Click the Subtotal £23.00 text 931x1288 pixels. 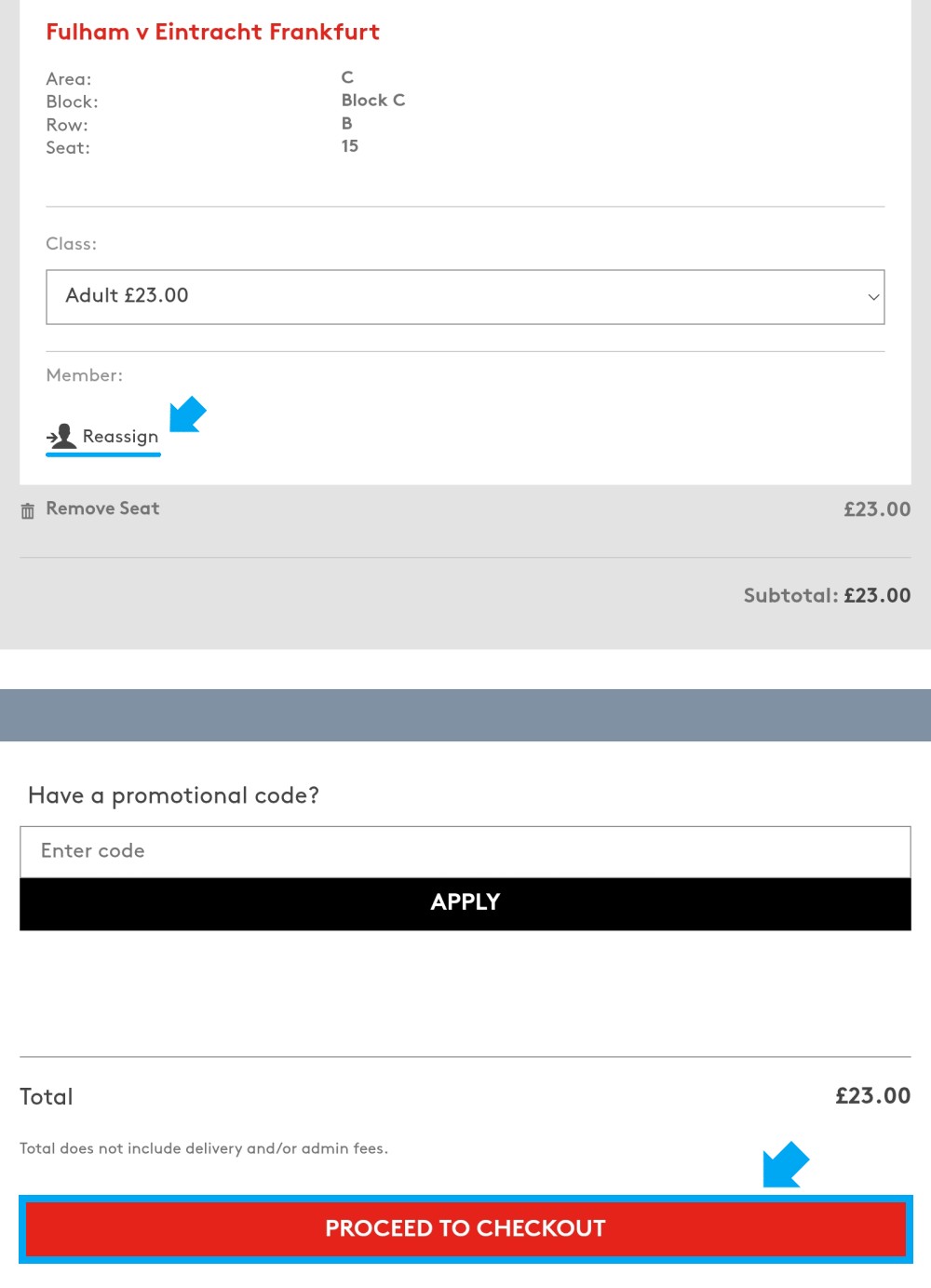827,595
